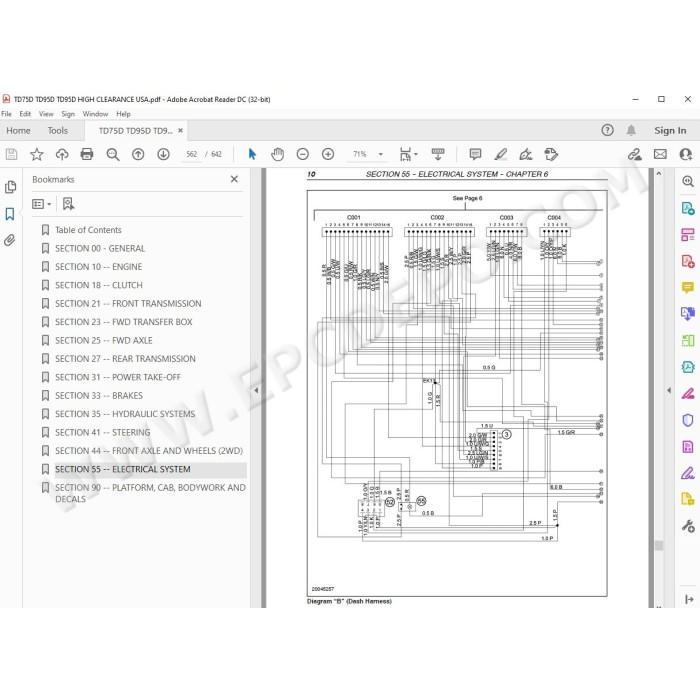Activate the Hand pan tool
The width and height of the screenshot is (700, 700).
tap(277, 154)
